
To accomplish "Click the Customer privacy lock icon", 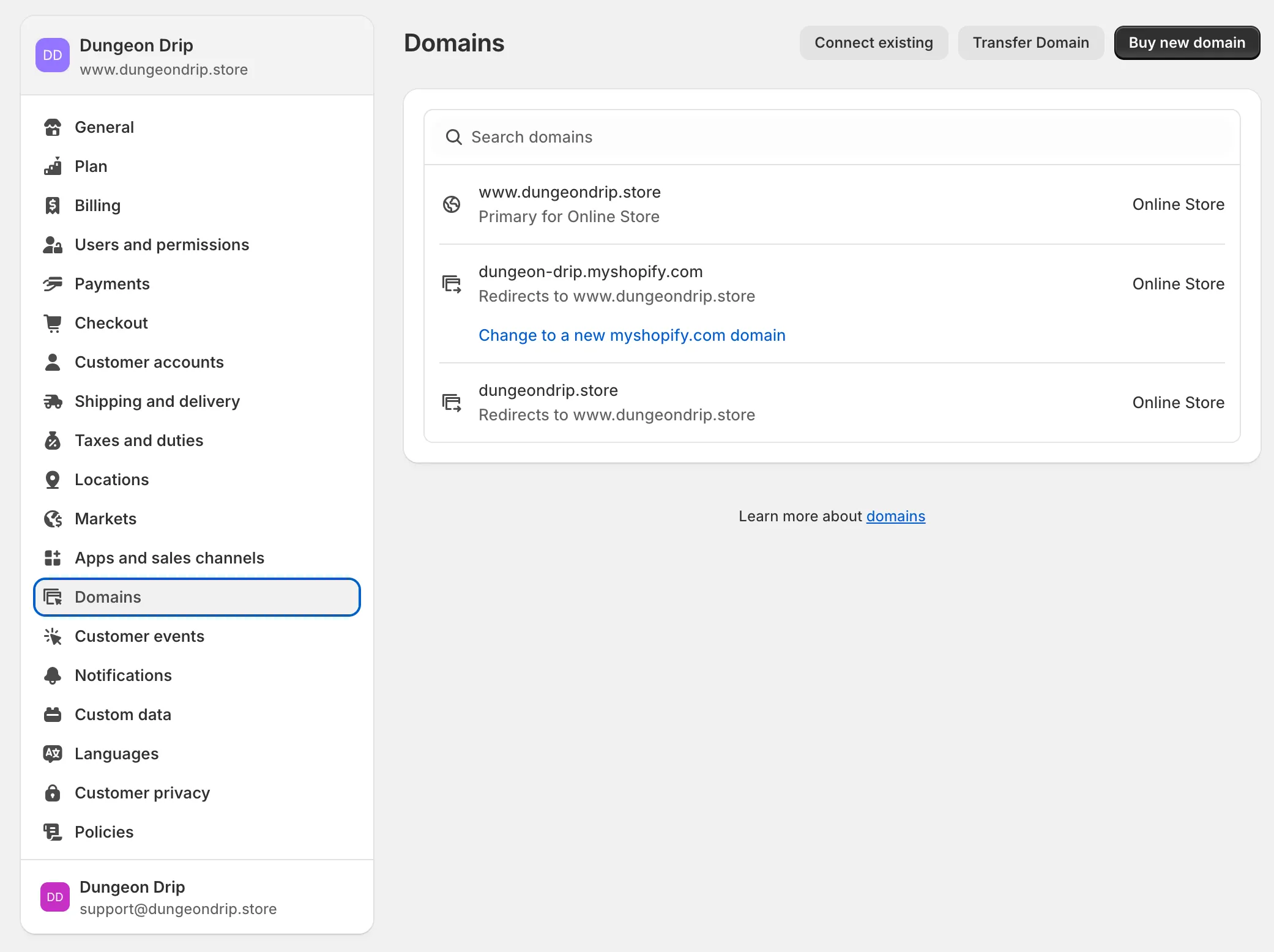I will [x=53, y=793].
